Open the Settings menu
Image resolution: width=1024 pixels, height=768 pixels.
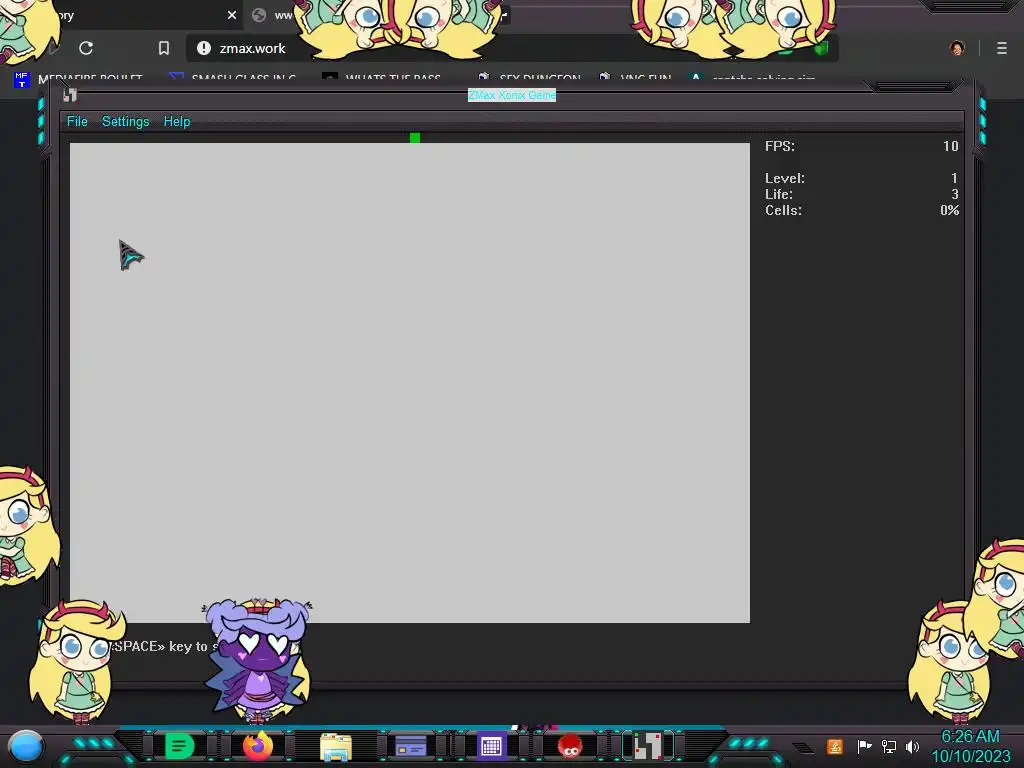click(125, 121)
